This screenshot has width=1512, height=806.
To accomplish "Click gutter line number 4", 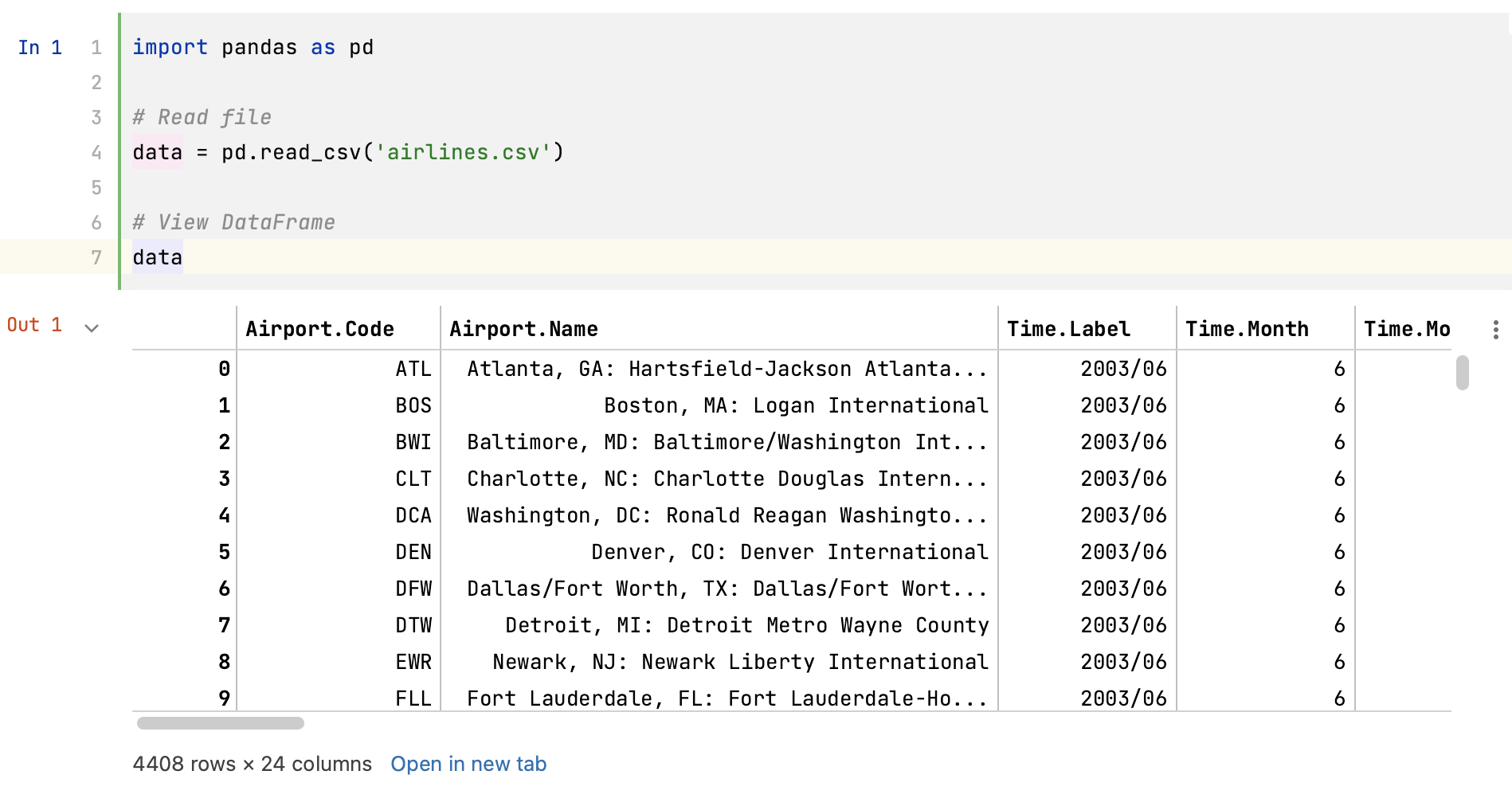I will click(96, 151).
